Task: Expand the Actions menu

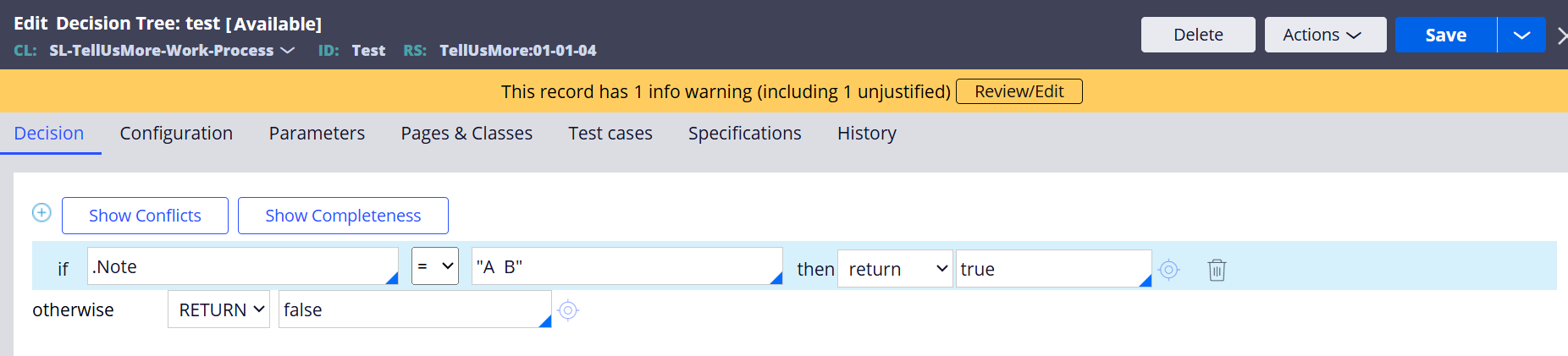Action: click(x=1325, y=35)
